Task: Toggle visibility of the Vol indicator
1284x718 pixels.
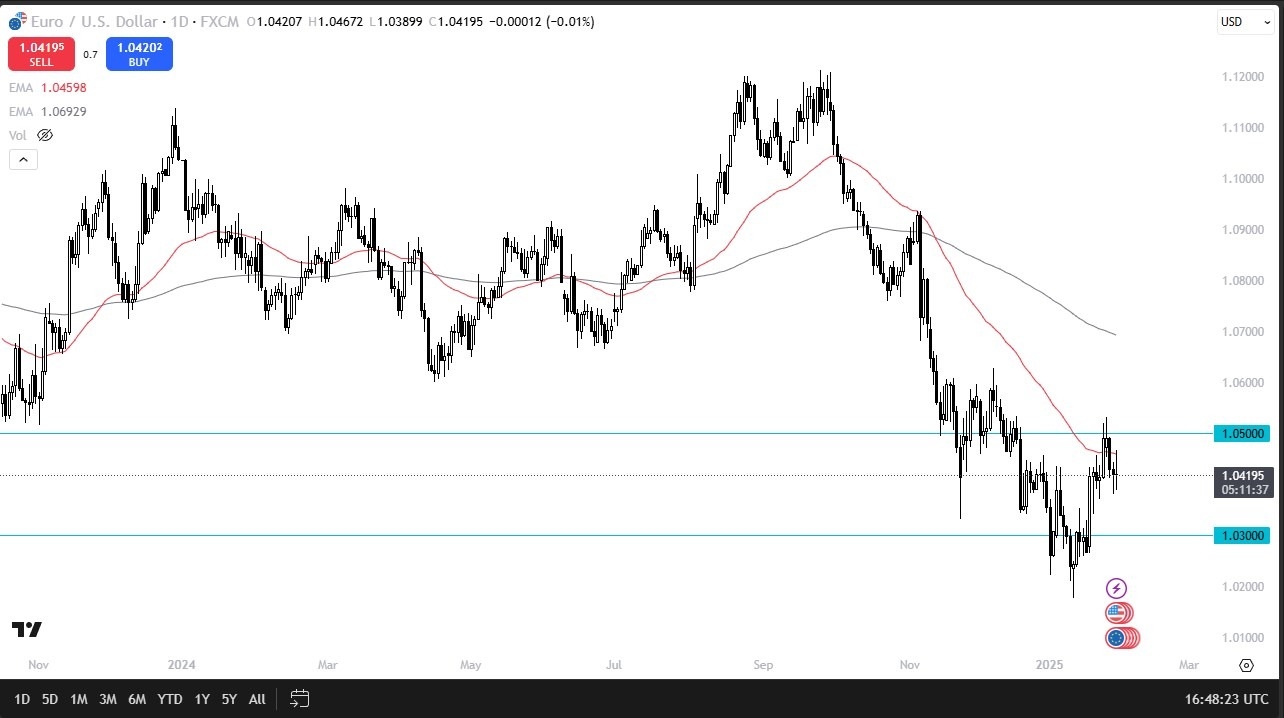Action: [45, 135]
